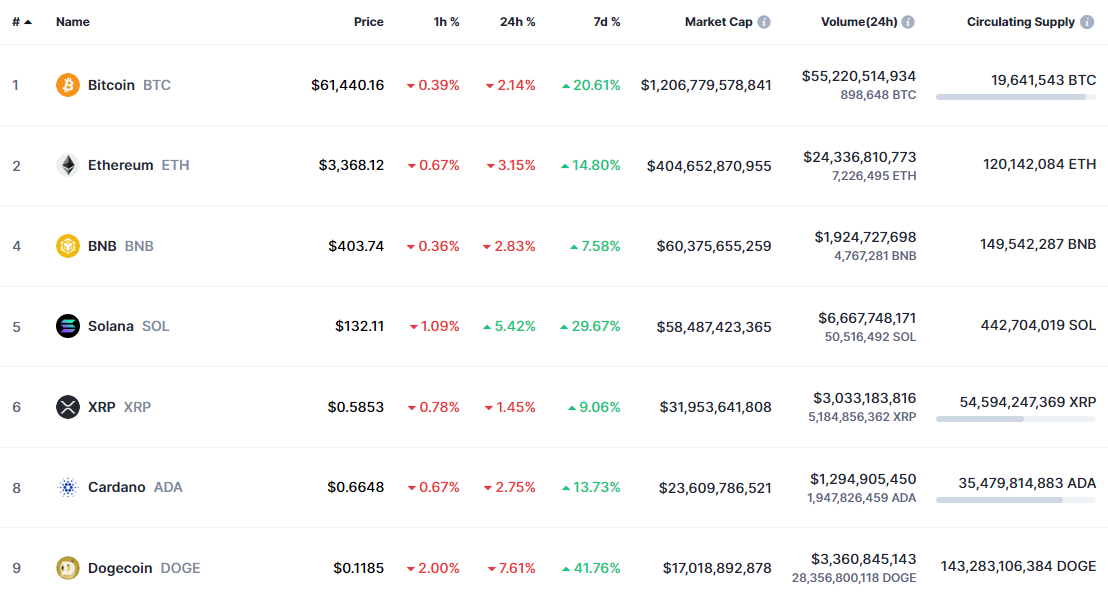Screen dimensions: 1108x600
Task: Click the XRP black logo icon
Action: click(68, 407)
